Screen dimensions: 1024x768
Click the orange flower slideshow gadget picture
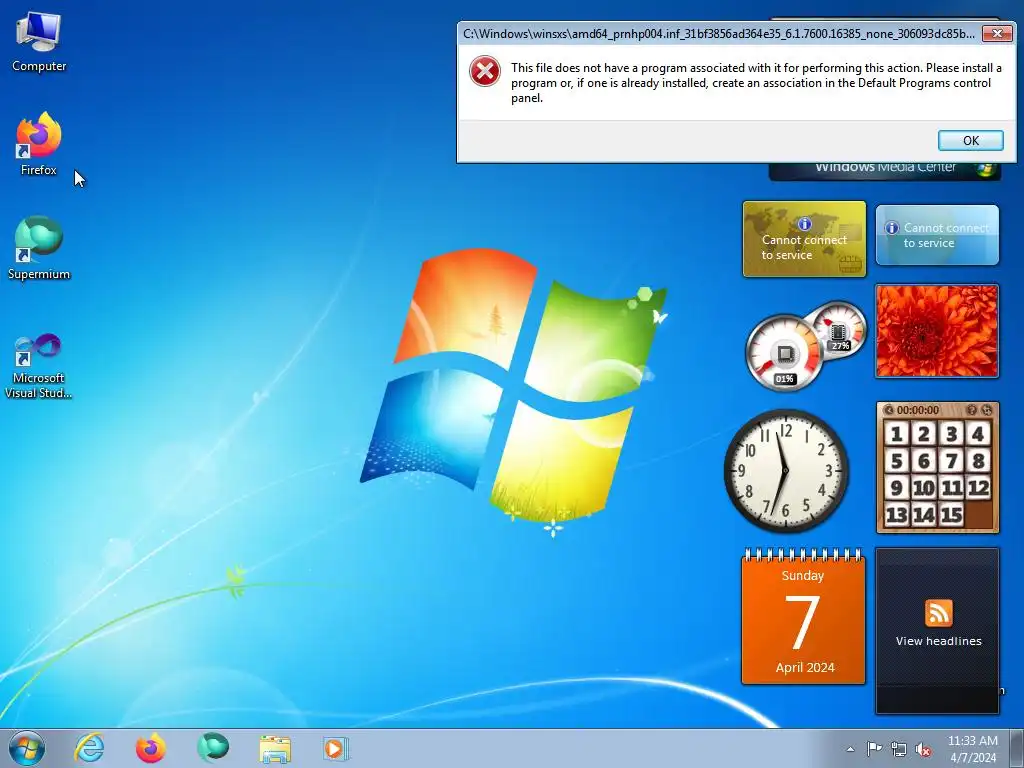tap(937, 330)
